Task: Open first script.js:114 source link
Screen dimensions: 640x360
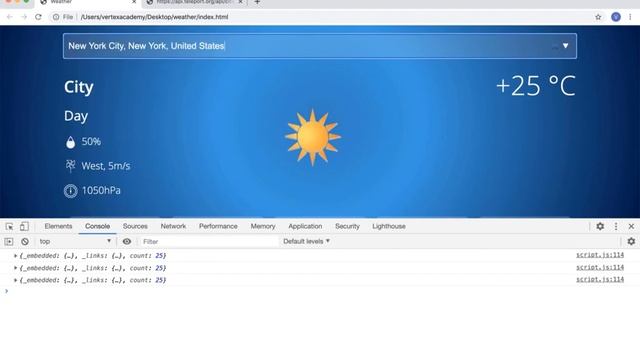Action: coord(600,255)
